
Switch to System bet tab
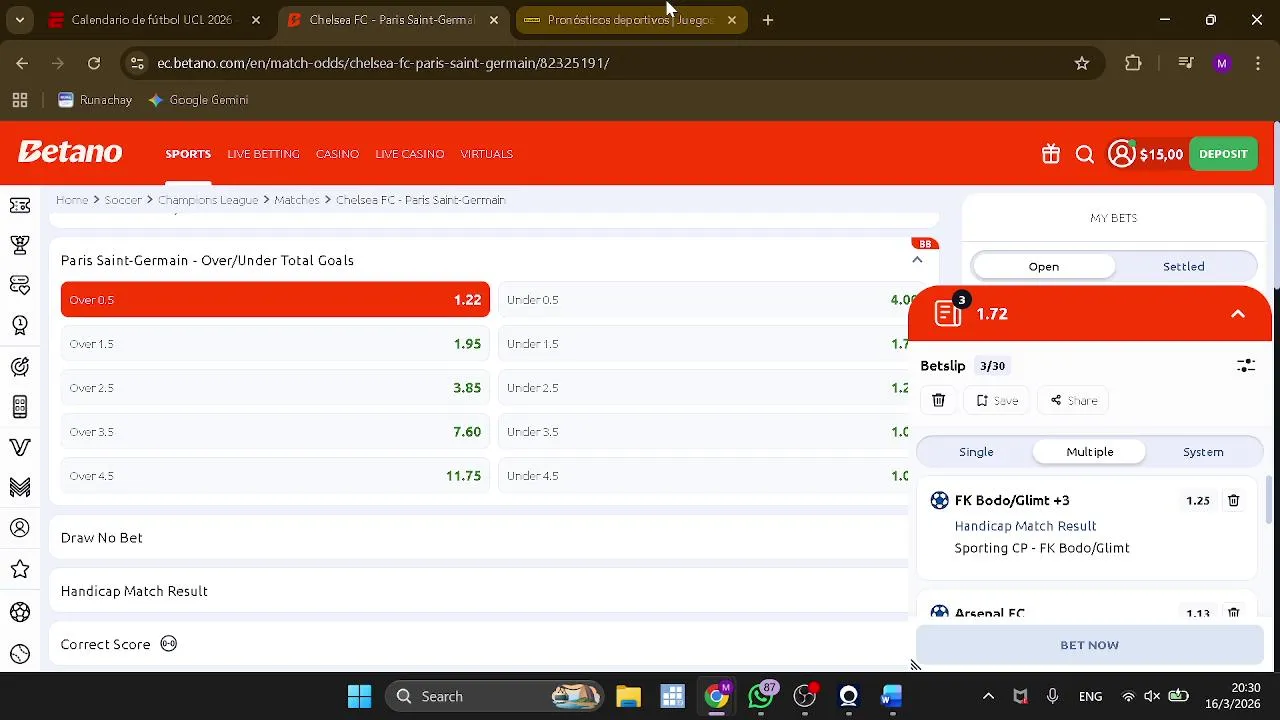[x=1203, y=452]
